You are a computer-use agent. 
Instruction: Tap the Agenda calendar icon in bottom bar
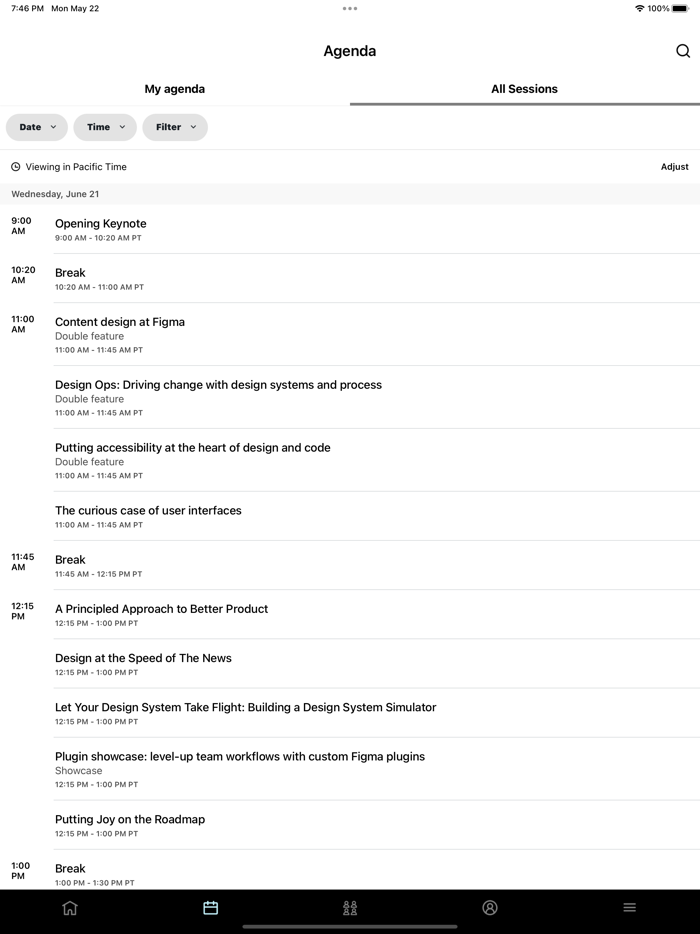(210, 907)
